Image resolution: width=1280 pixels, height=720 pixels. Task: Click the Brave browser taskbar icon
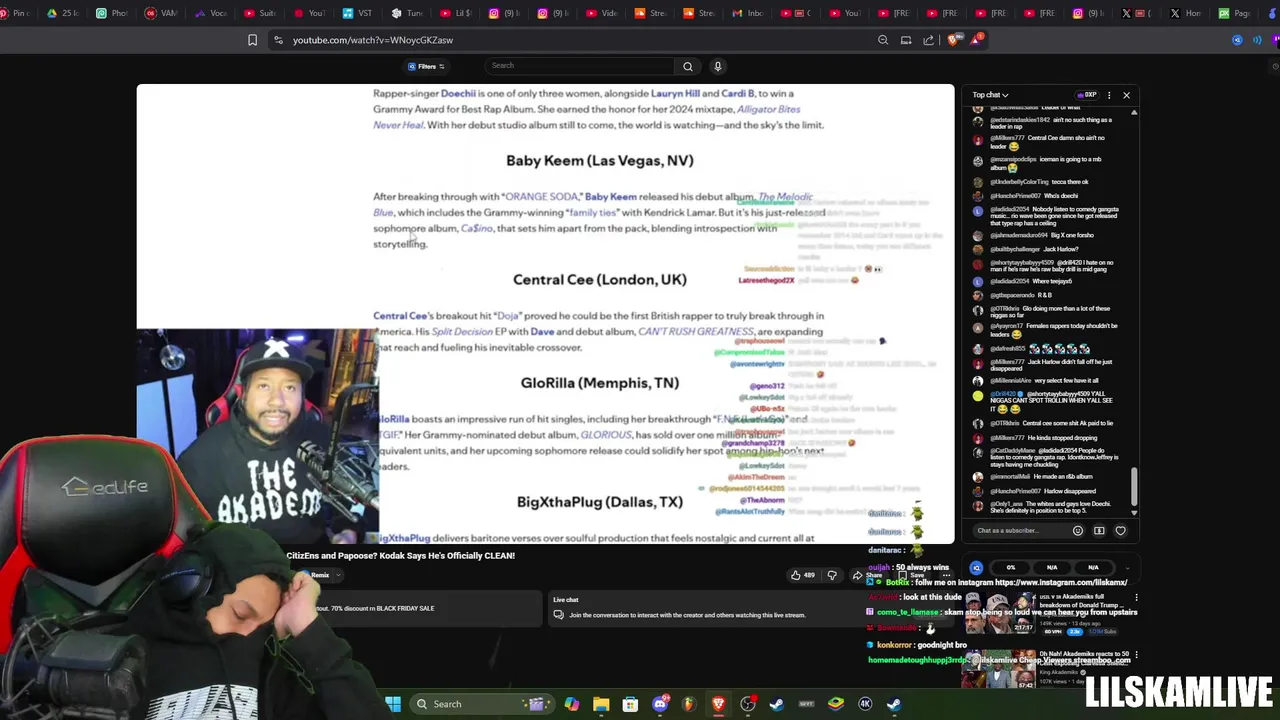click(718, 704)
